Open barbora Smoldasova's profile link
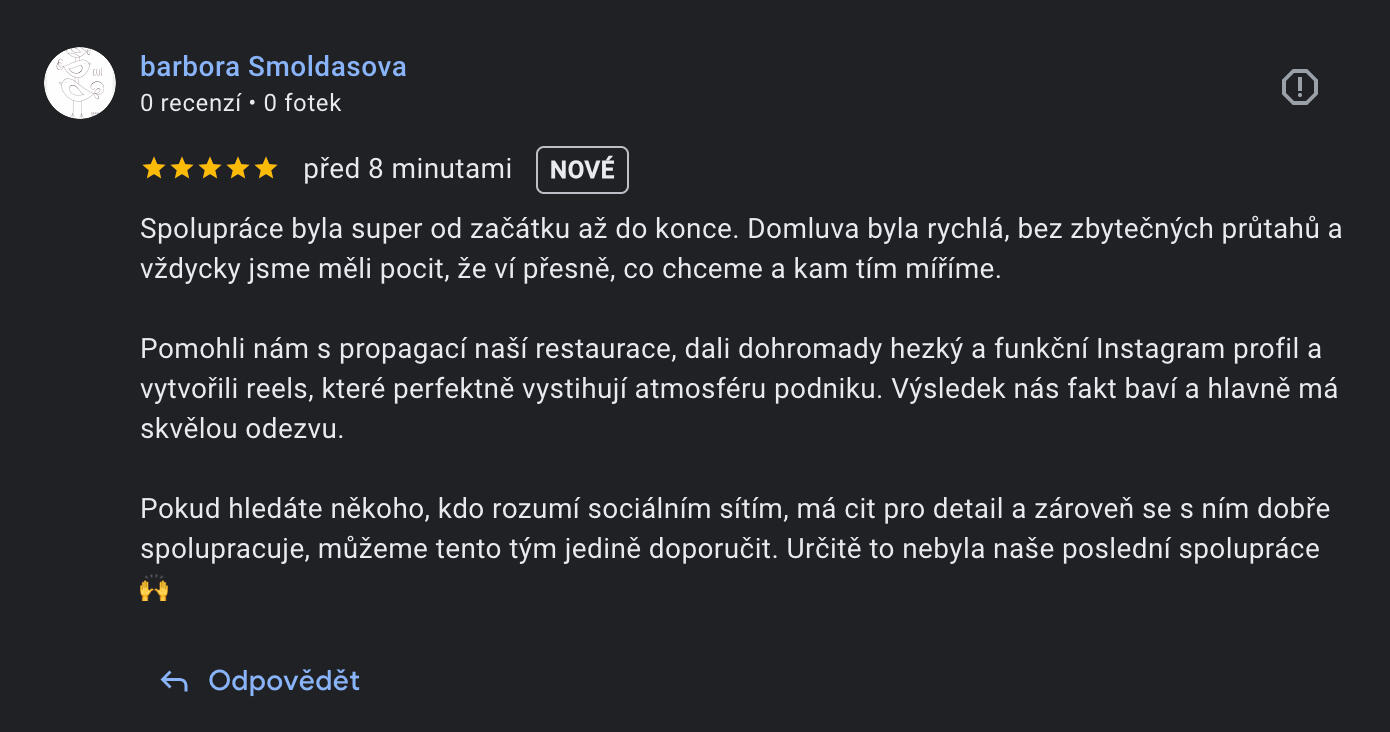The width and height of the screenshot is (1390, 732). pyautogui.click(x=273, y=67)
